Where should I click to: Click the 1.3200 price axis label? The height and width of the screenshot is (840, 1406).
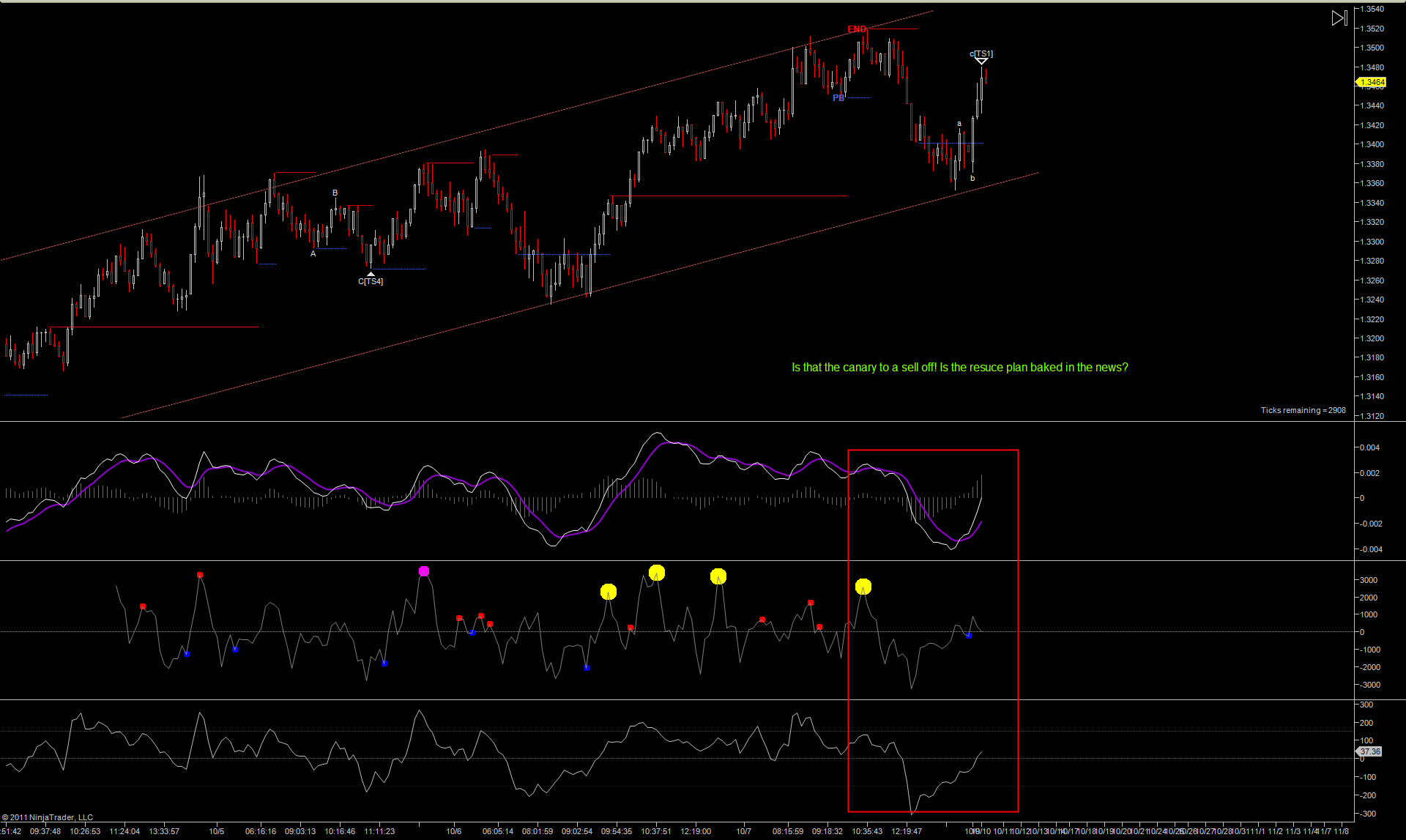click(1372, 338)
